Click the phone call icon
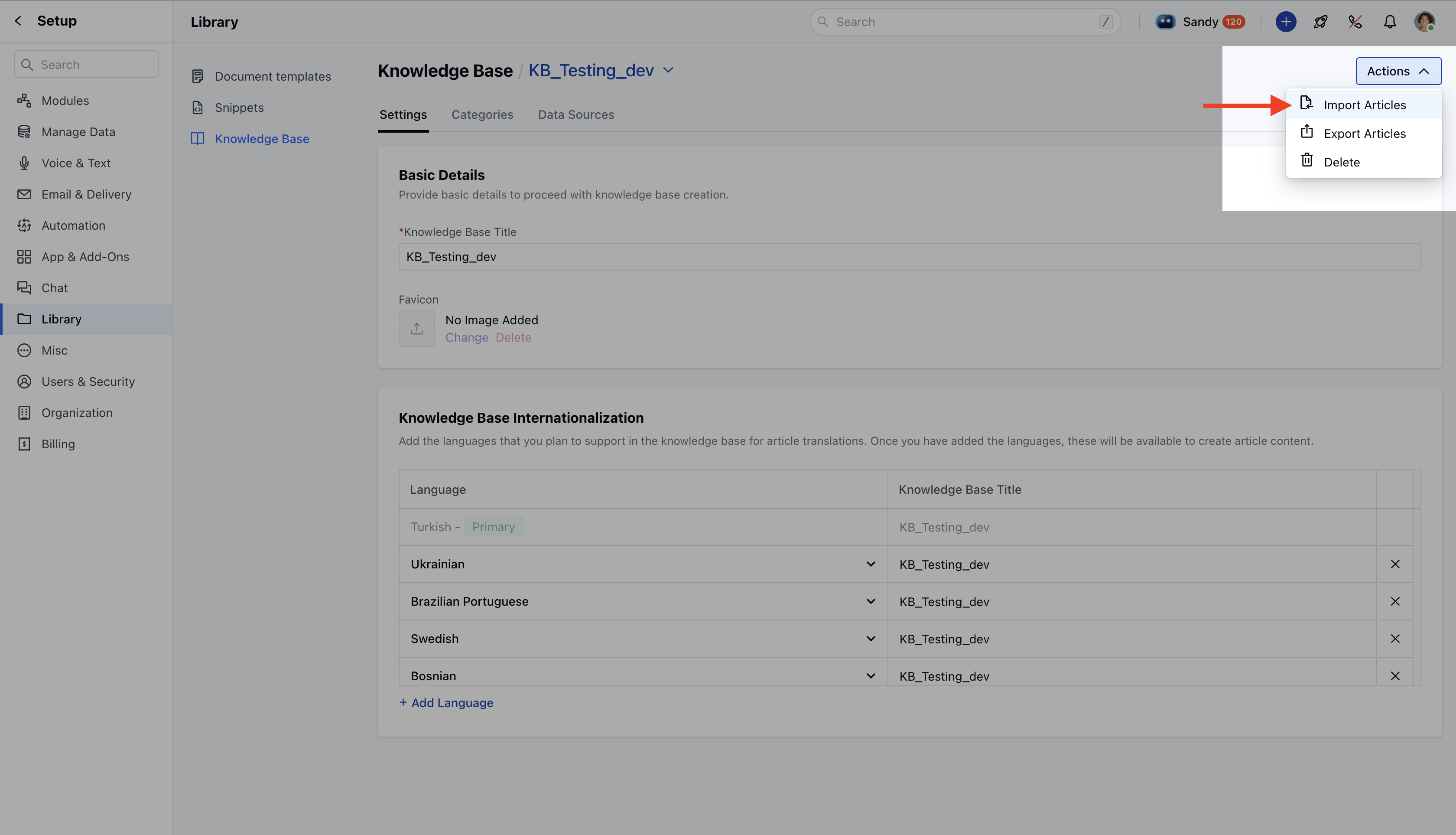The height and width of the screenshot is (835, 1456). [x=1355, y=22]
